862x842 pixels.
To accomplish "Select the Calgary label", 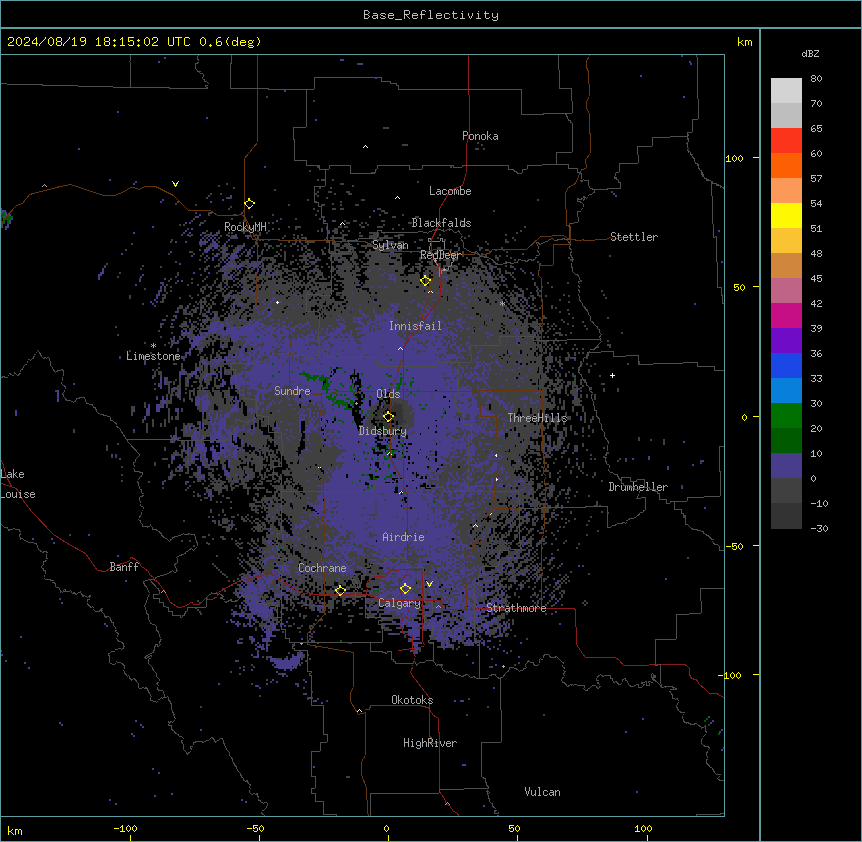I will point(399,603).
